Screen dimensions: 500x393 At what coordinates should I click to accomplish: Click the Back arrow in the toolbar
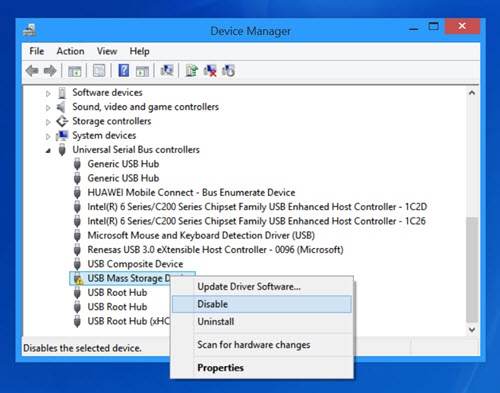[x=32, y=71]
